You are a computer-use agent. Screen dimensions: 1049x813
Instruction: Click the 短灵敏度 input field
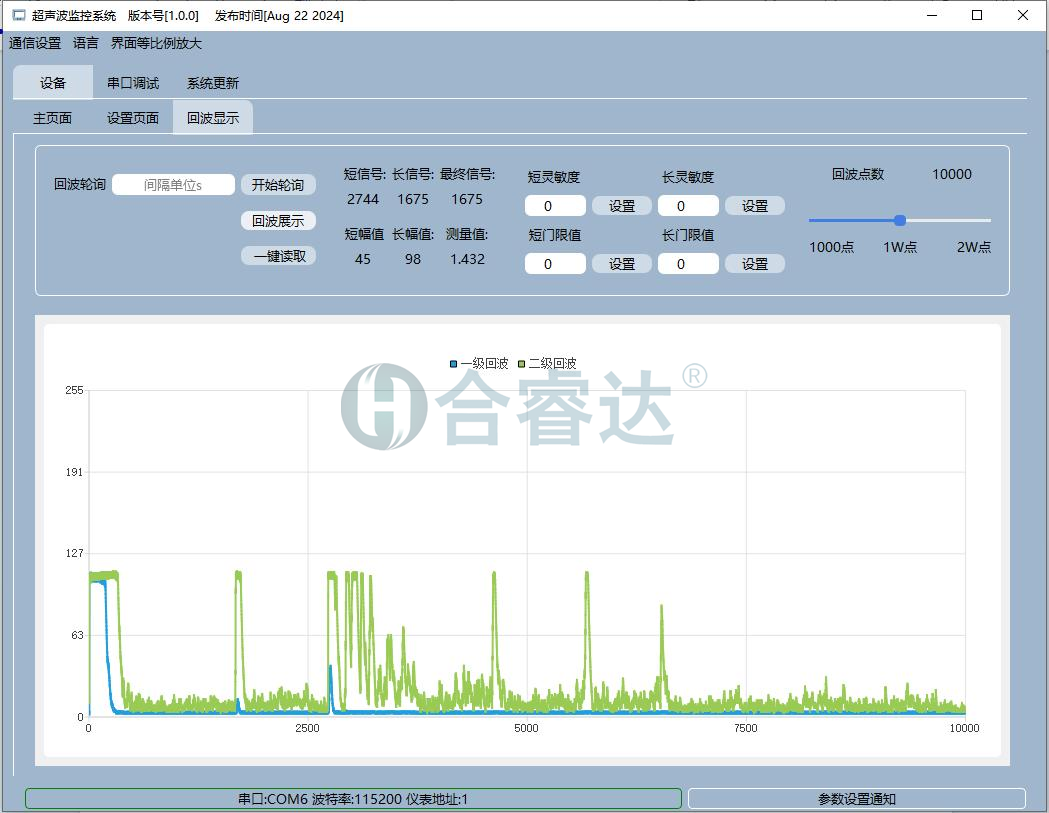click(555, 205)
